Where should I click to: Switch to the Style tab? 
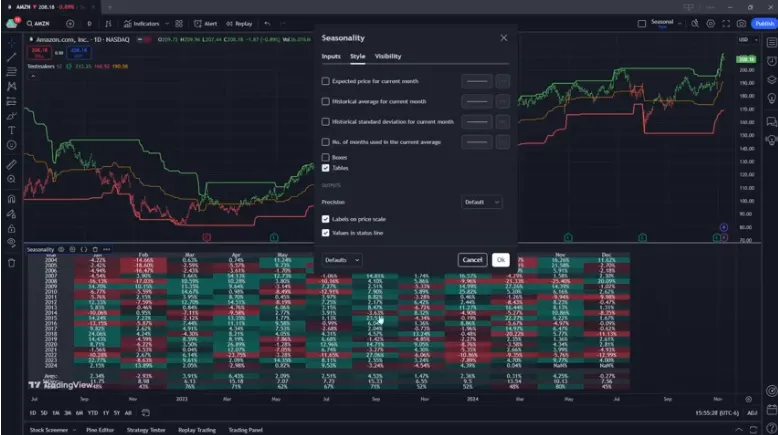click(x=358, y=56)
